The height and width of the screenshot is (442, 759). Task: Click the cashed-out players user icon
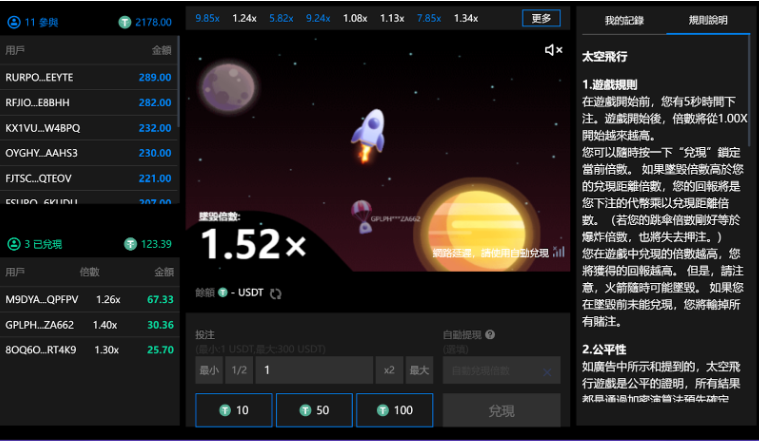coord(14,243)
